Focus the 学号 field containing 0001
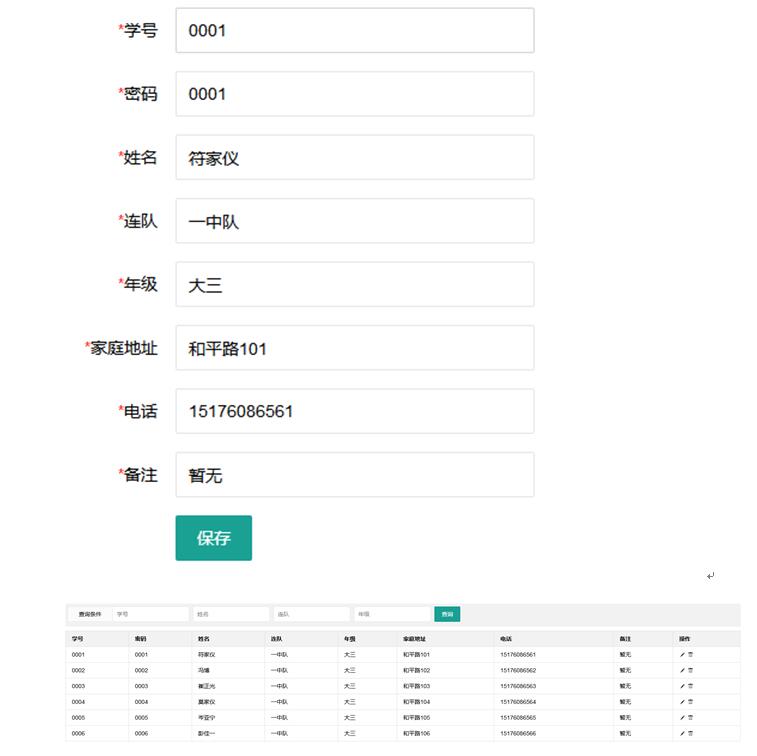 pyautogui.click(x=354, y=31)
